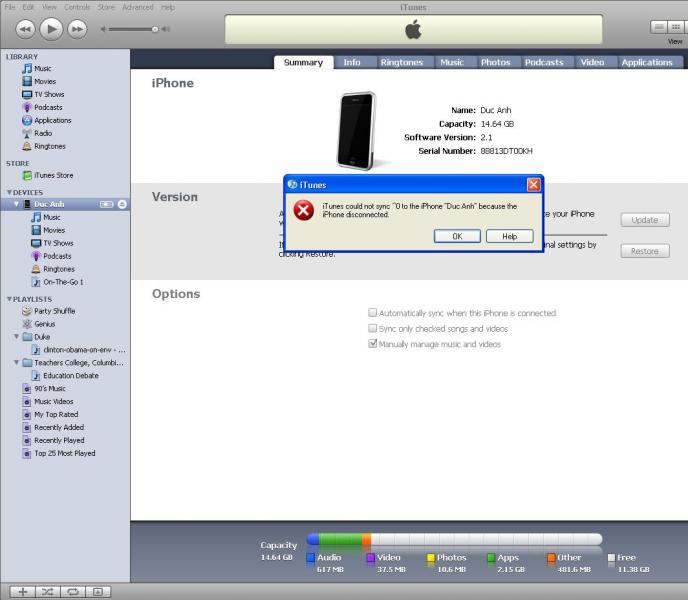Click Help in the error dialog
688x600 pixels.
509,236
